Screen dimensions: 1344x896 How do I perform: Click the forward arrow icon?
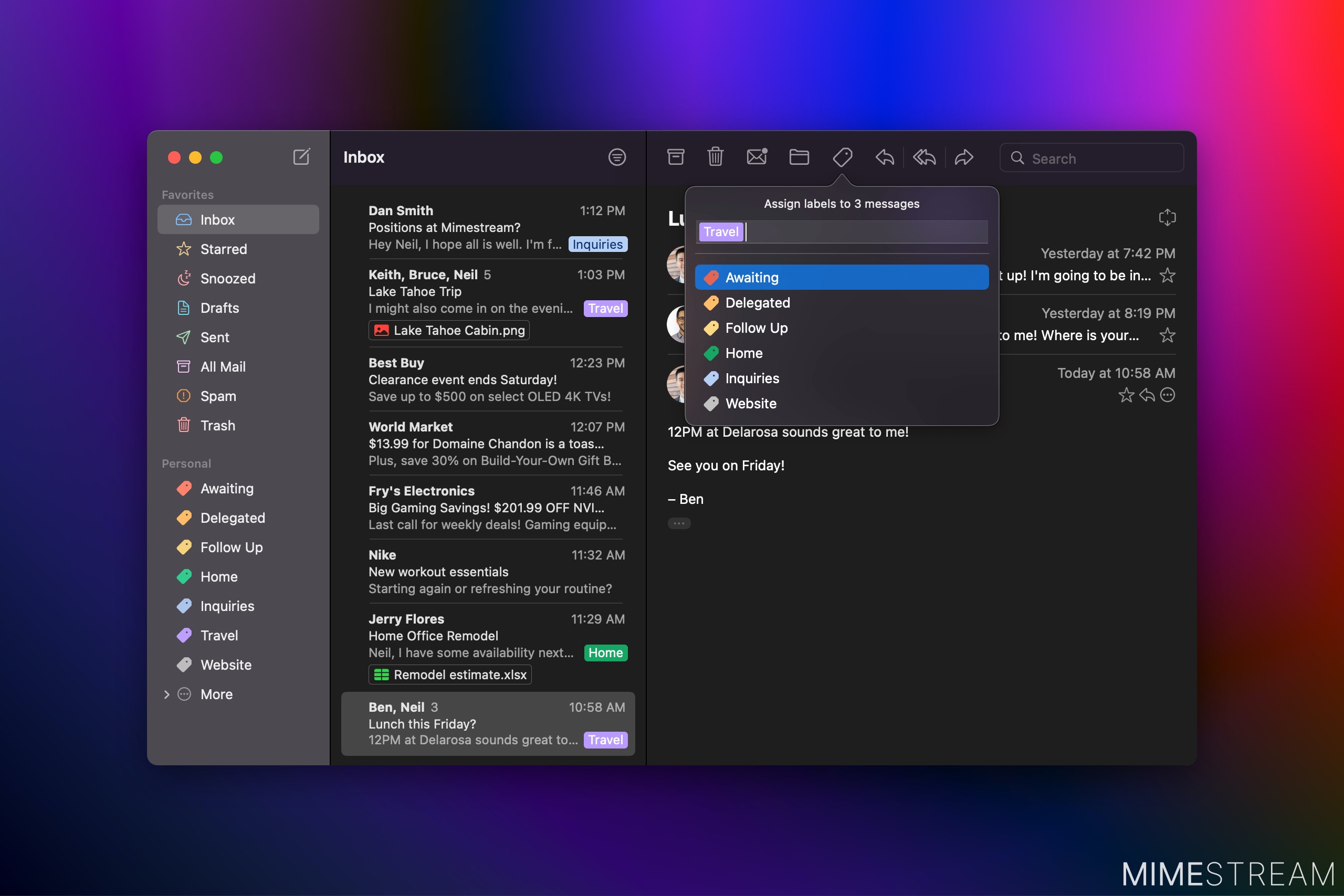point(964,157)
